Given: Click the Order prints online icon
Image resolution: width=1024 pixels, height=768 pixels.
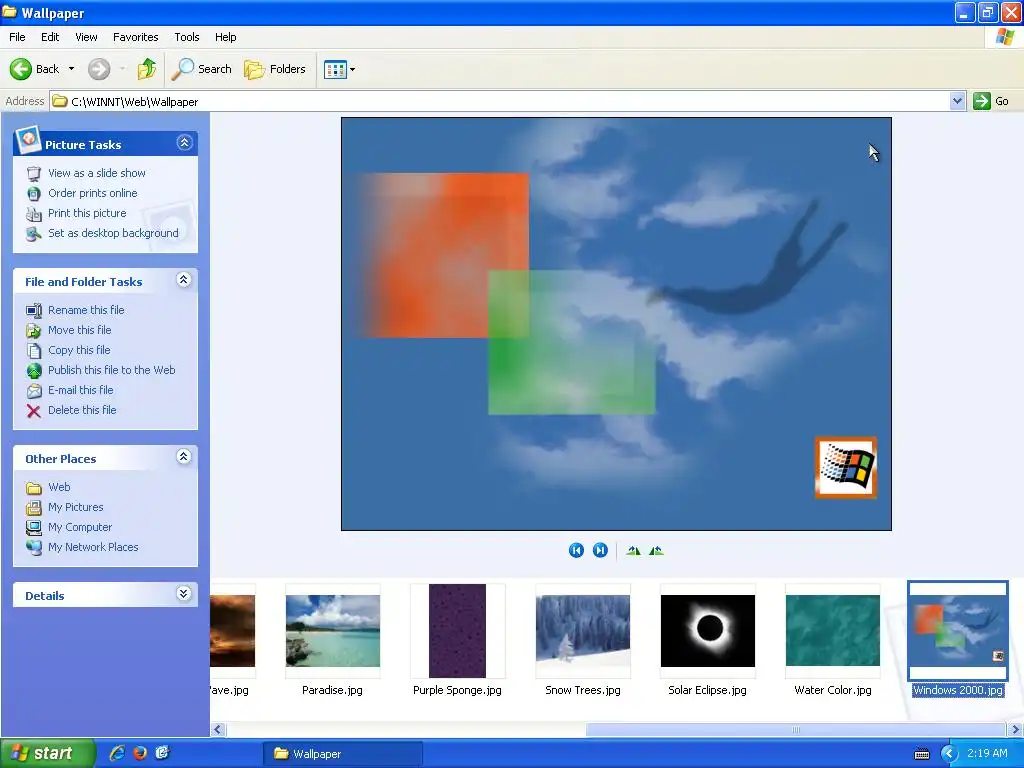Looking at the screenshot, I should tap(34, 193).
